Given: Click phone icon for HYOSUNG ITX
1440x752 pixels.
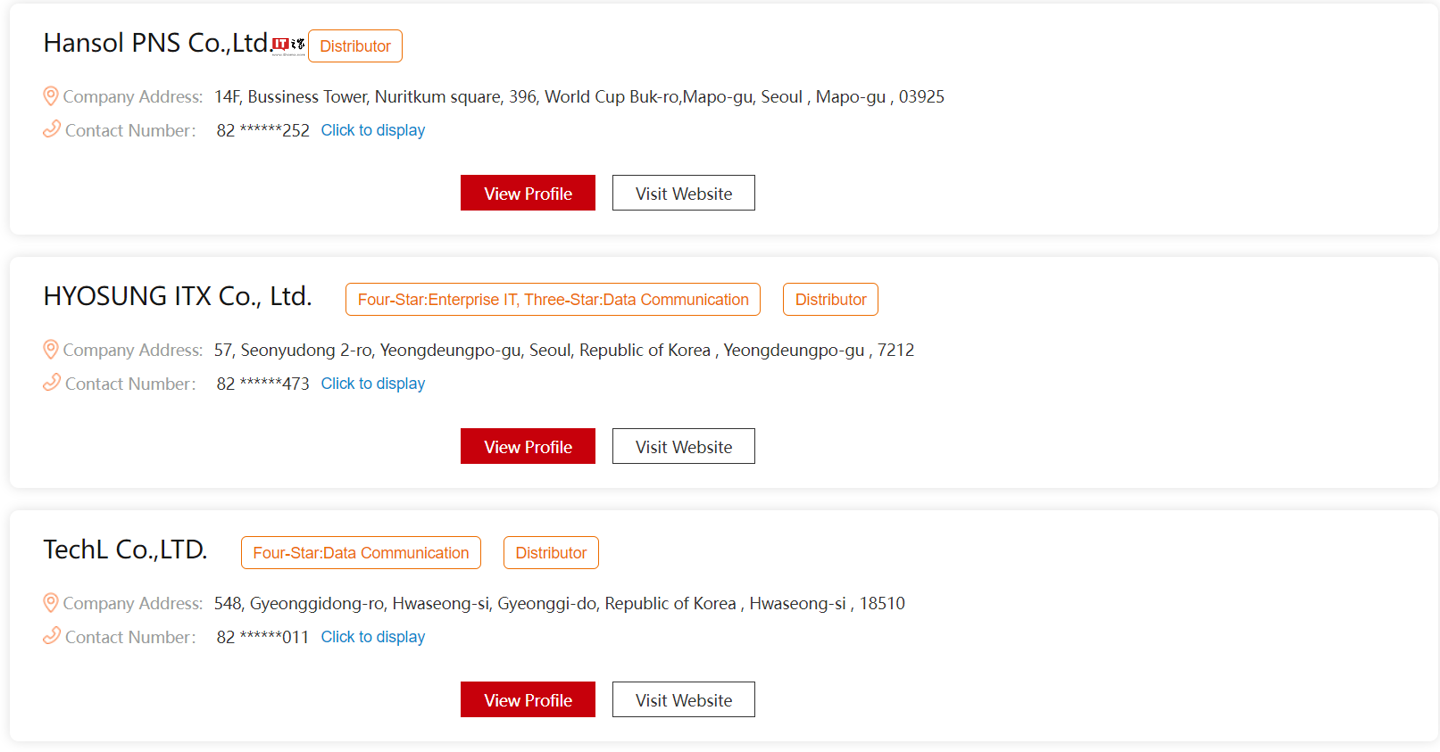Looking at the screenshot, I should 51,382.
